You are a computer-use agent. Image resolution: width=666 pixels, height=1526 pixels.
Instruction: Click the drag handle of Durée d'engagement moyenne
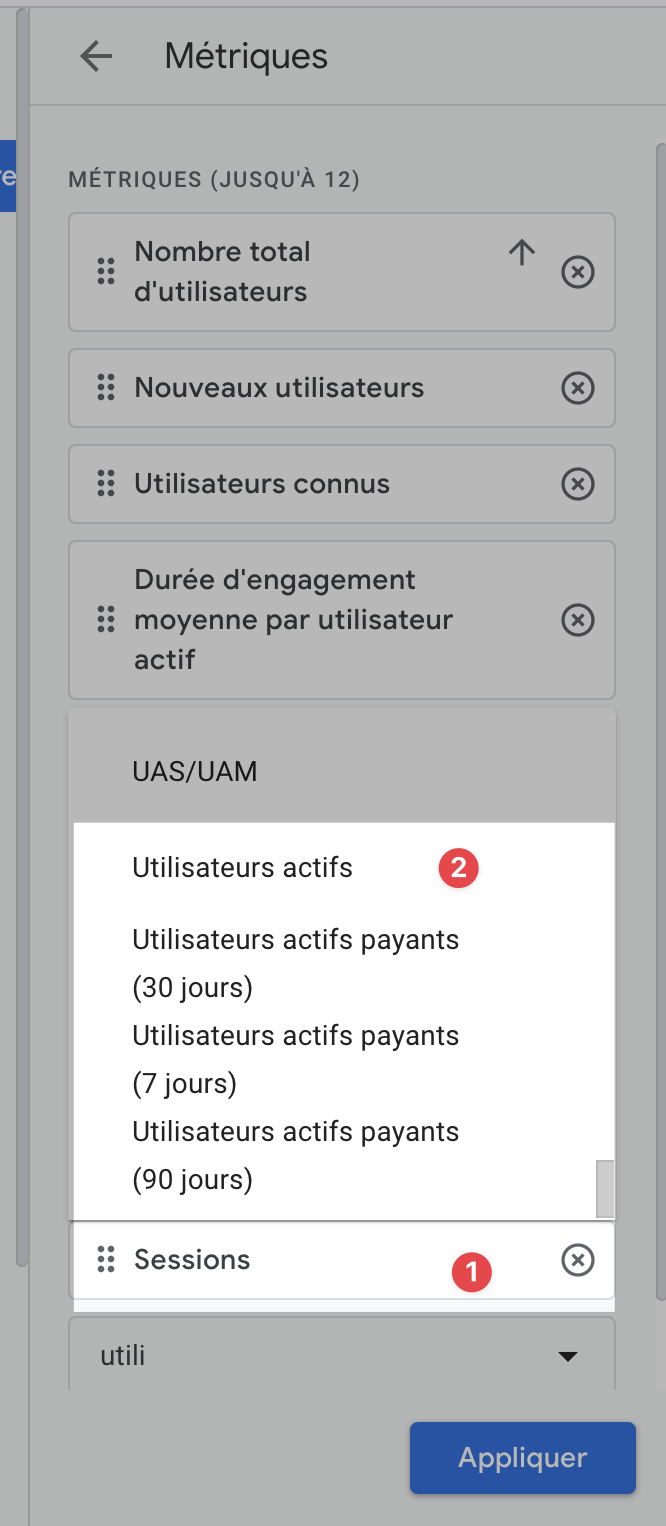tap(105, 620)
